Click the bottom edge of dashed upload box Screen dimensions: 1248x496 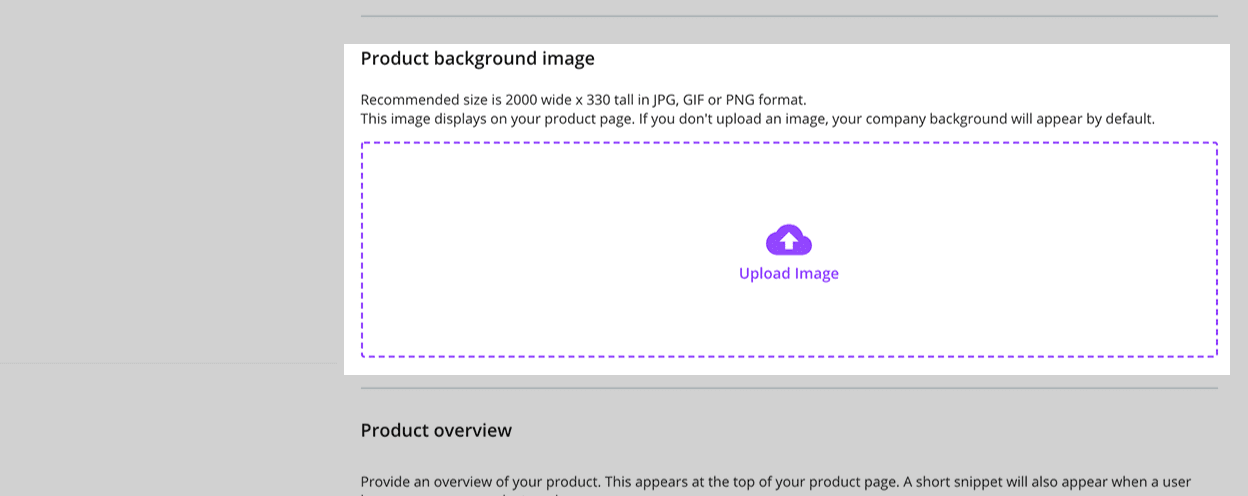pos(789,356)
